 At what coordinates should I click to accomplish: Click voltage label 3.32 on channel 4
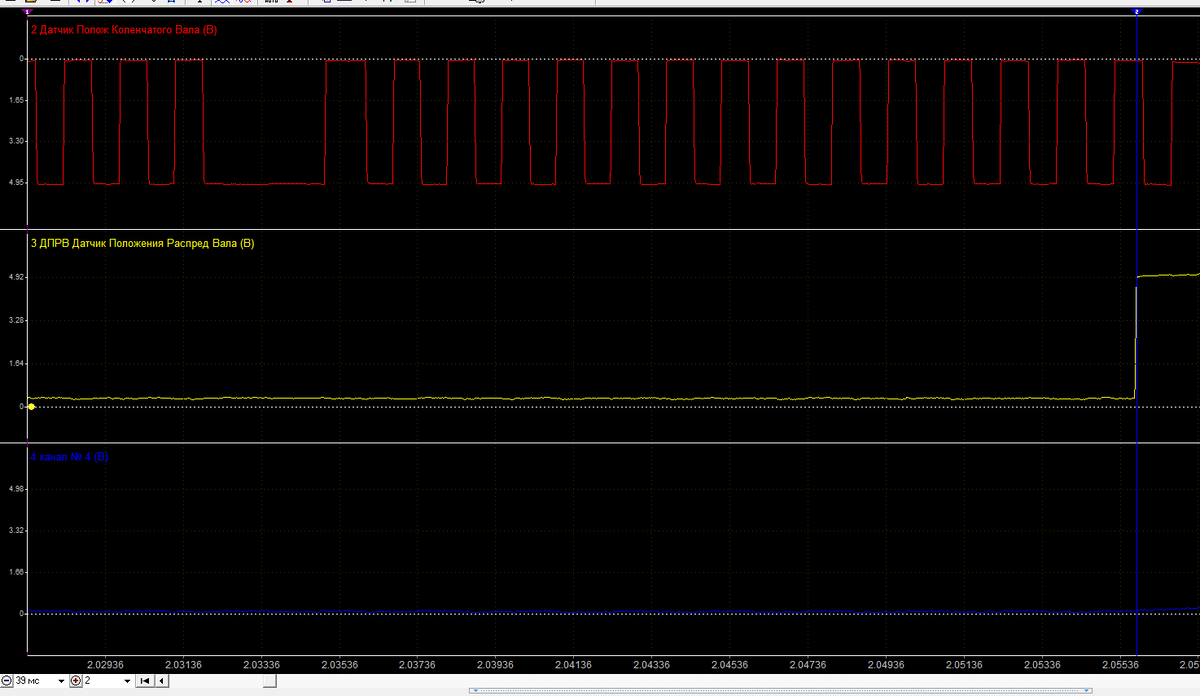point(16,531)
